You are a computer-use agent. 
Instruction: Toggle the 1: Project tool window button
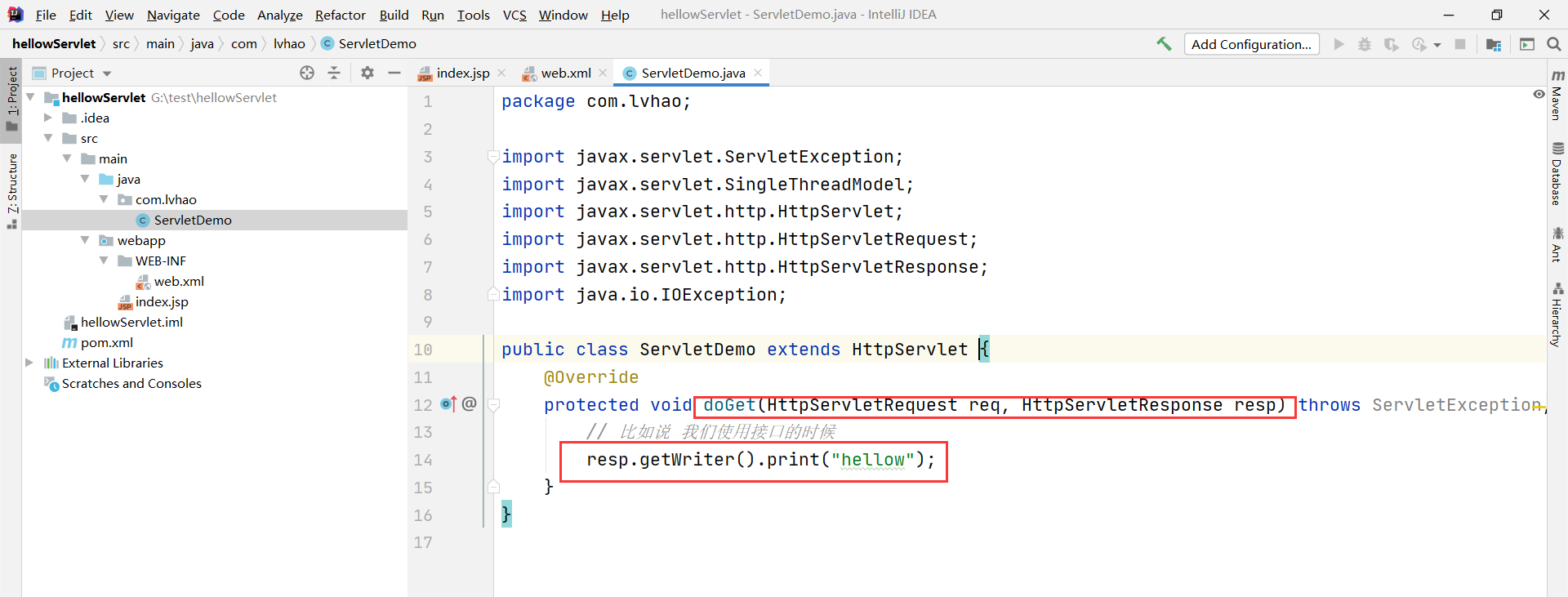pyautogui.click(x=11, y=98)
